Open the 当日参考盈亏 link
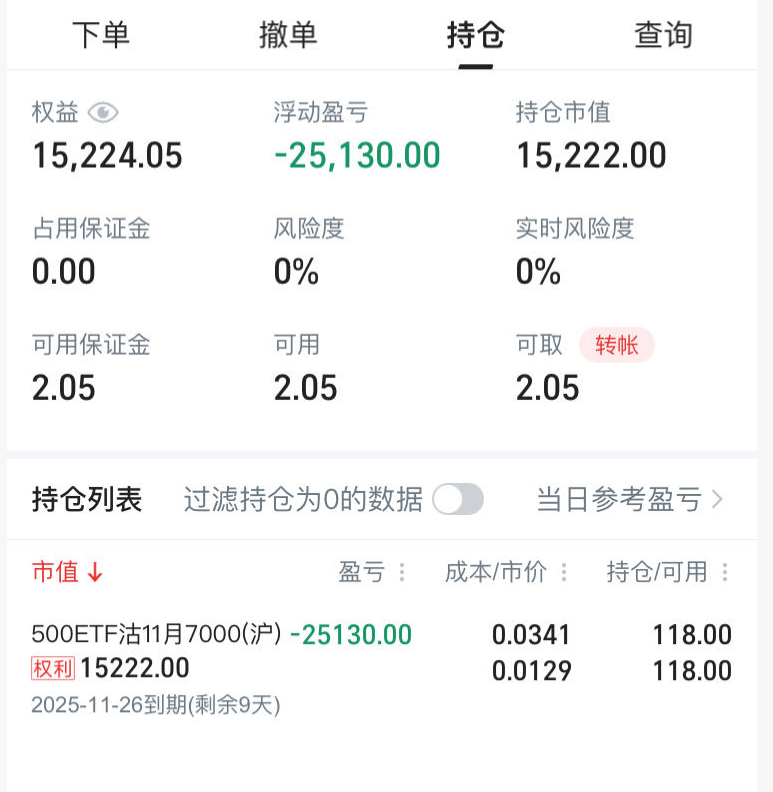 (619, 499)
